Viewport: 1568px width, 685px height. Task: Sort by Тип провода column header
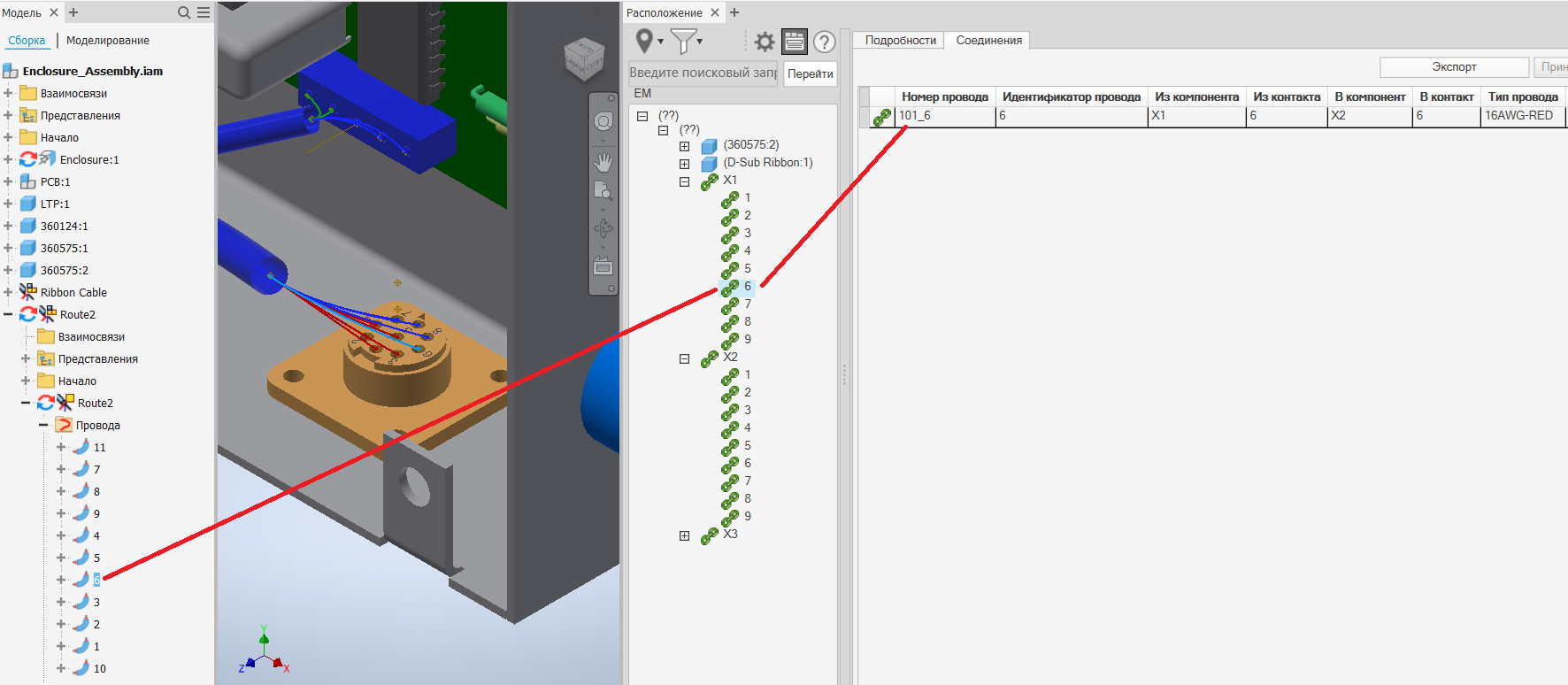coord(1523,96)
